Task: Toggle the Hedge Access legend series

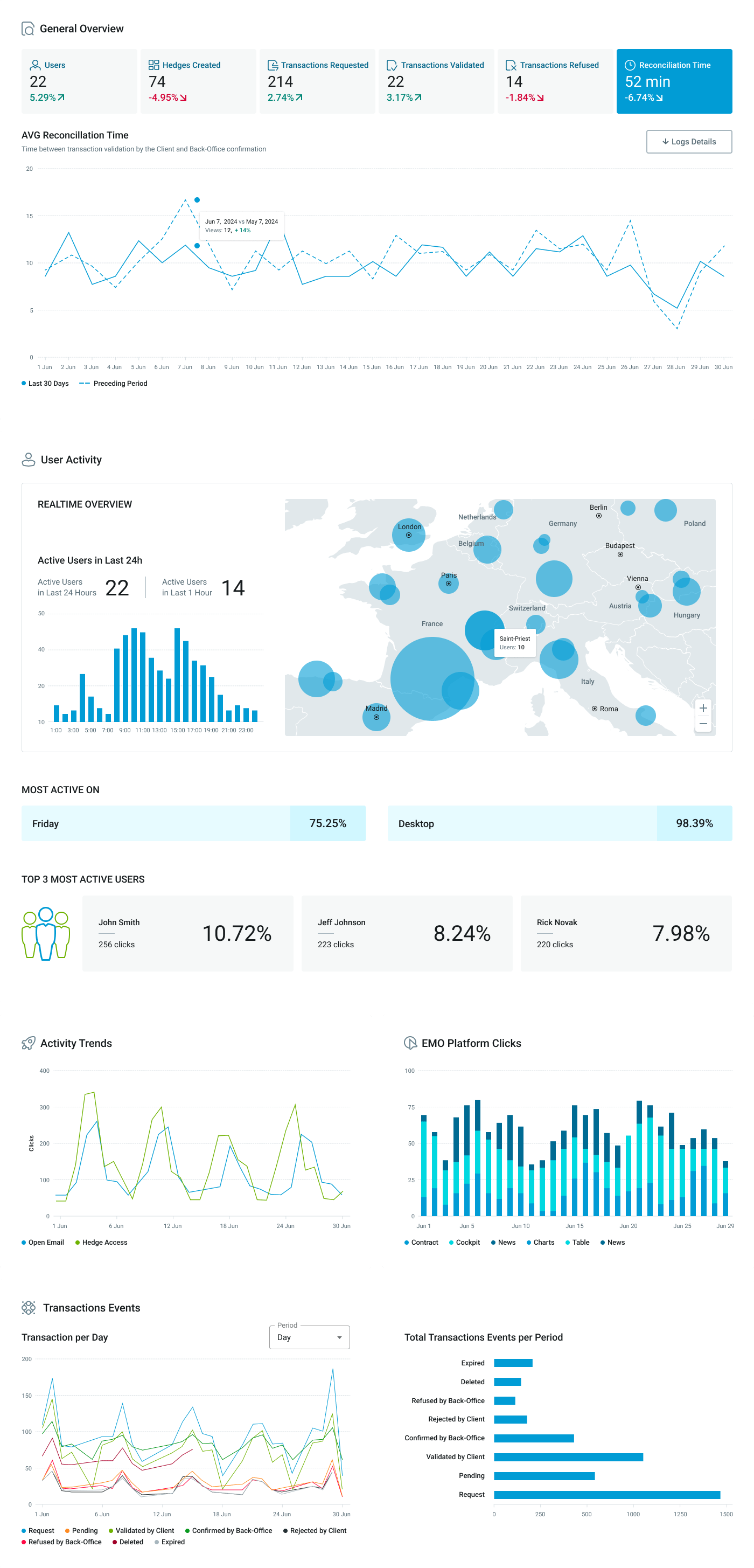Action: [101, 1243]
